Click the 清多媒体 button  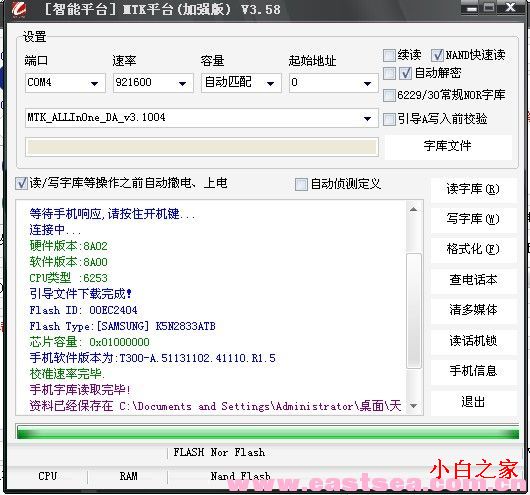(x=473, y=310)
